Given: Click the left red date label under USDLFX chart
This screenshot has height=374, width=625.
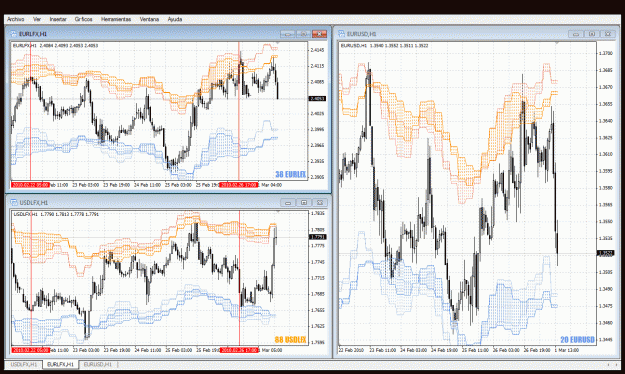Looking at the screenshot, I should tap(31, 350).
